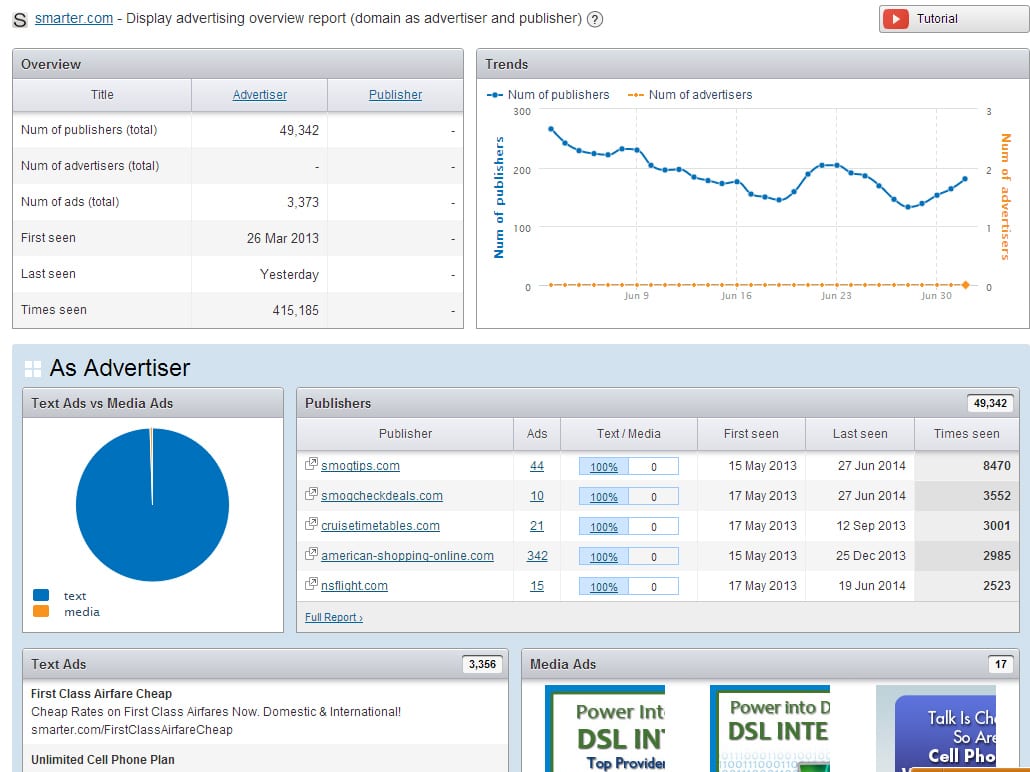Click the 49,342 publishers count badge

[x=990, y=403]
